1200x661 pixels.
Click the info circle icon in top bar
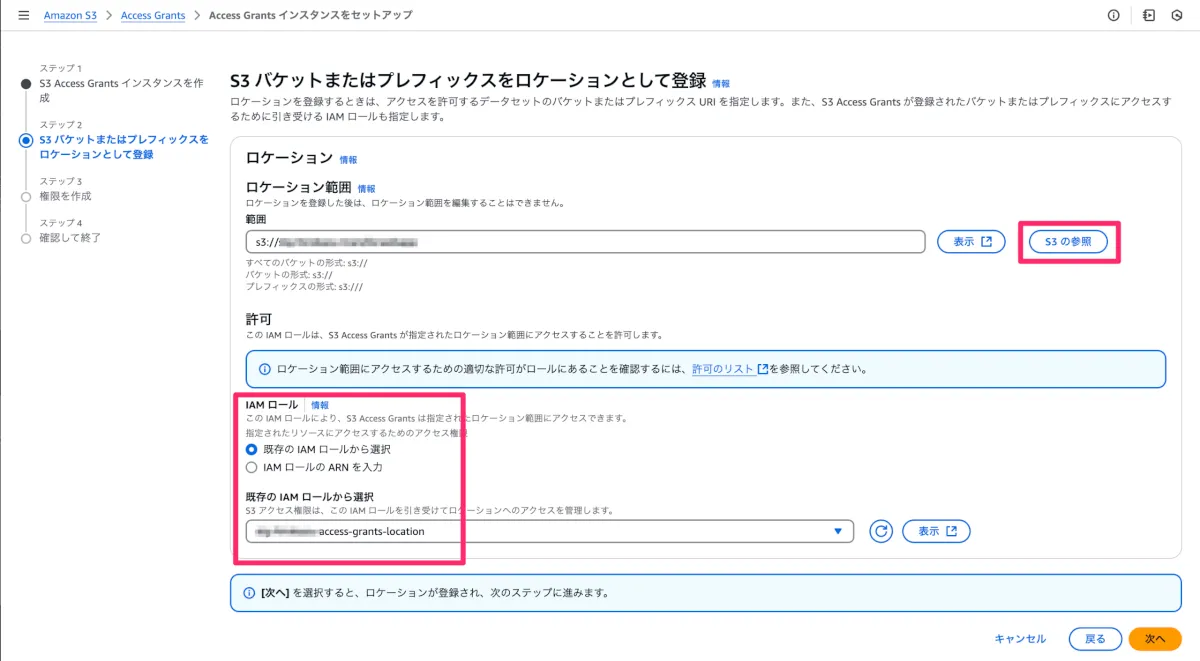coord(1113,15)
